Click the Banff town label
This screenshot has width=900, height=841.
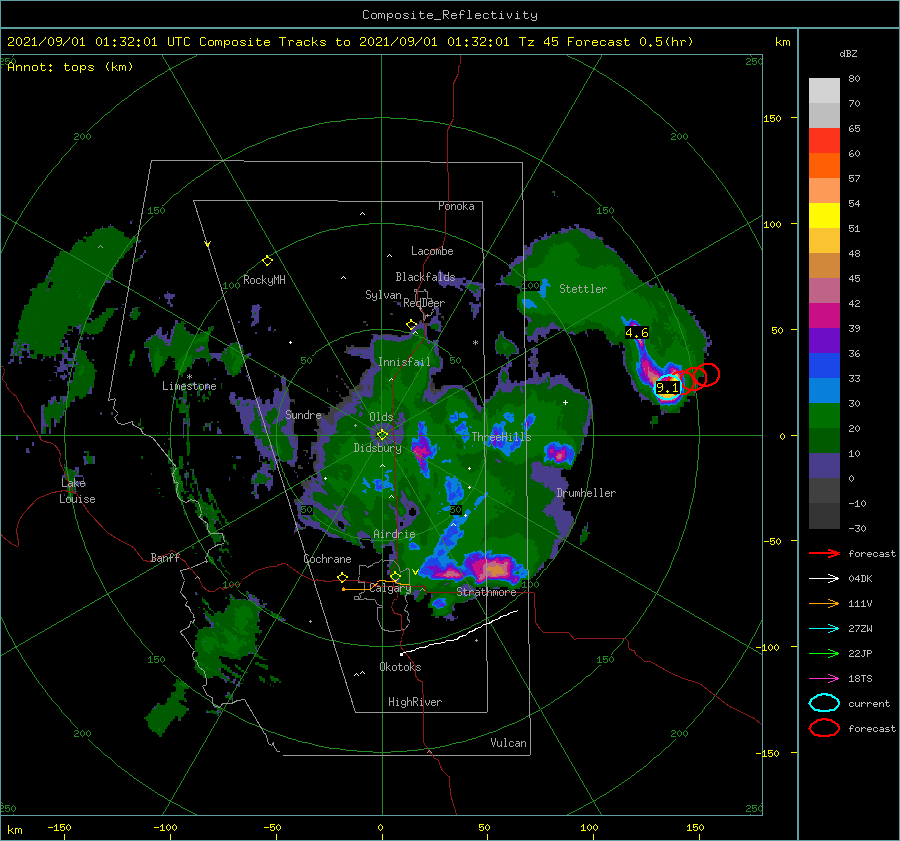[x=165, y=557]
